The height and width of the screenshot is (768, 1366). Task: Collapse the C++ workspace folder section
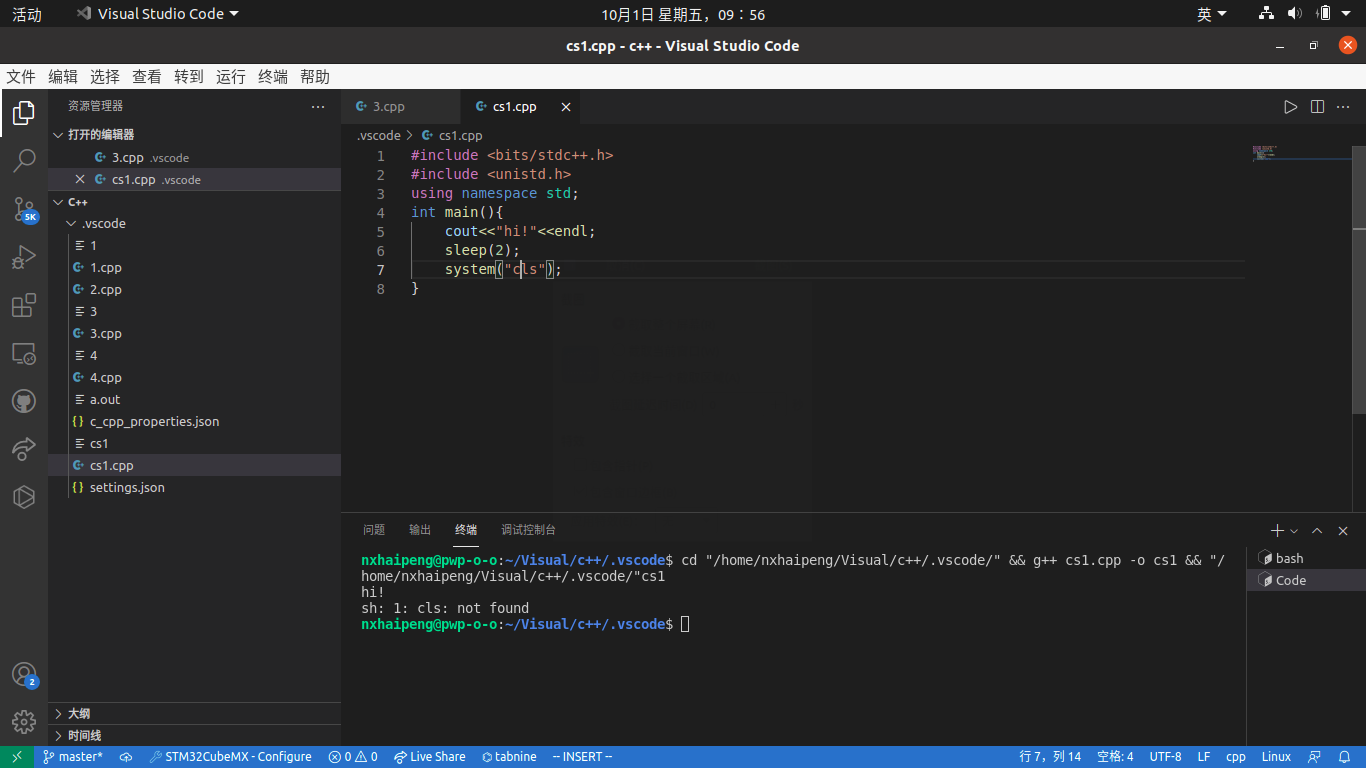point(194,202)
